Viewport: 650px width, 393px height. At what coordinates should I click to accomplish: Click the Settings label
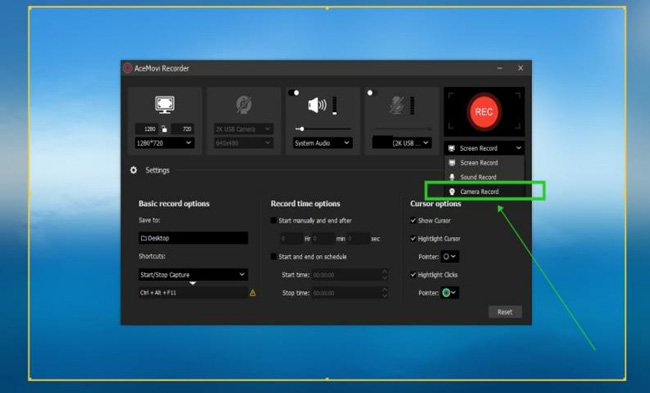[158, 170]
